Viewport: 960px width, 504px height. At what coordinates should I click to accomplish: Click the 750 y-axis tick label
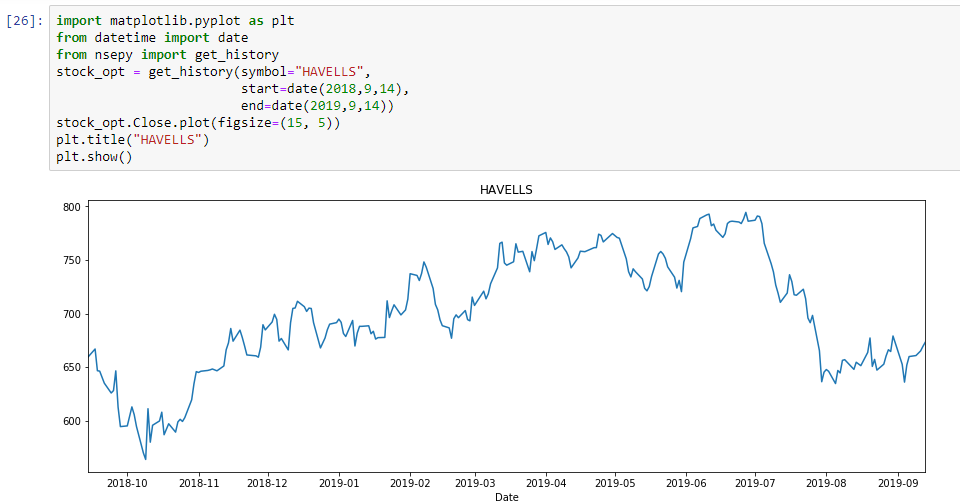(x=72, y=260)
